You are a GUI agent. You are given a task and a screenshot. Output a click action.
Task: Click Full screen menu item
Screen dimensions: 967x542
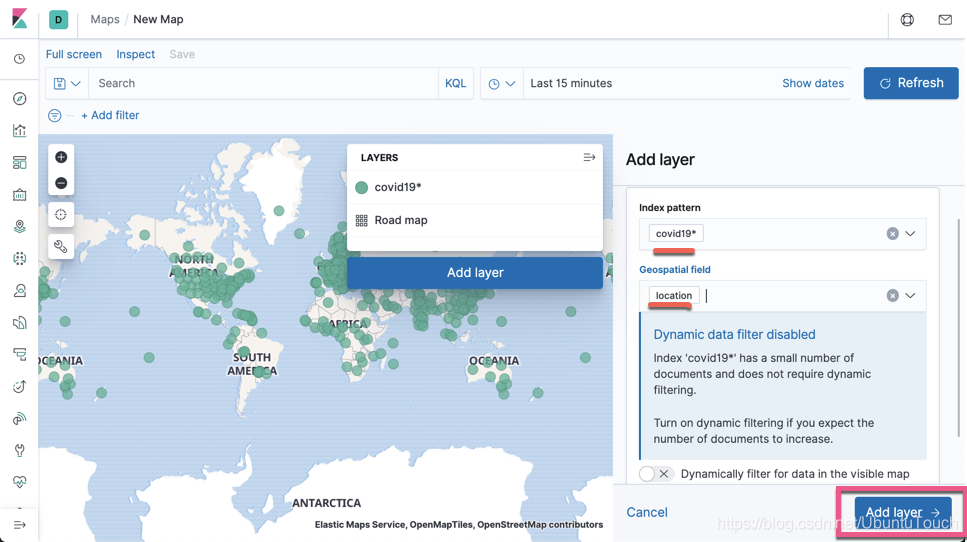[74, 54]
